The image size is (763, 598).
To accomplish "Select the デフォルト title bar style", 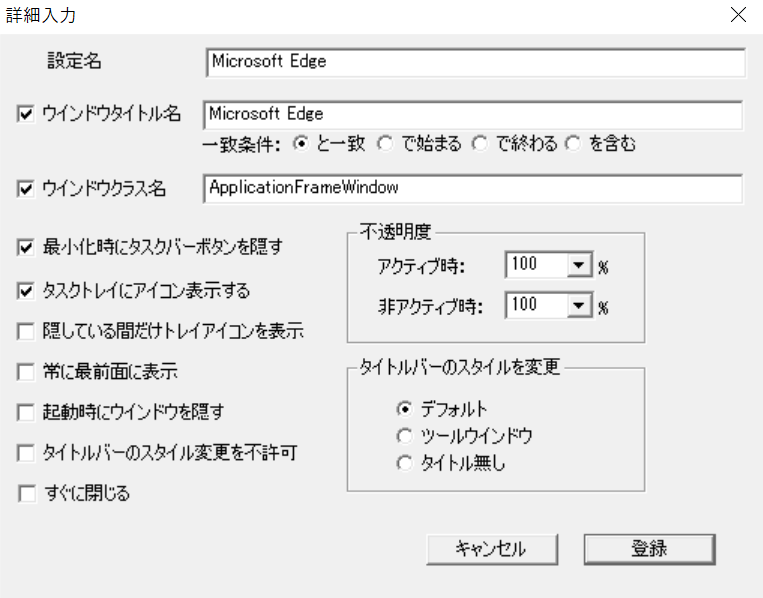I will point(404,409).
